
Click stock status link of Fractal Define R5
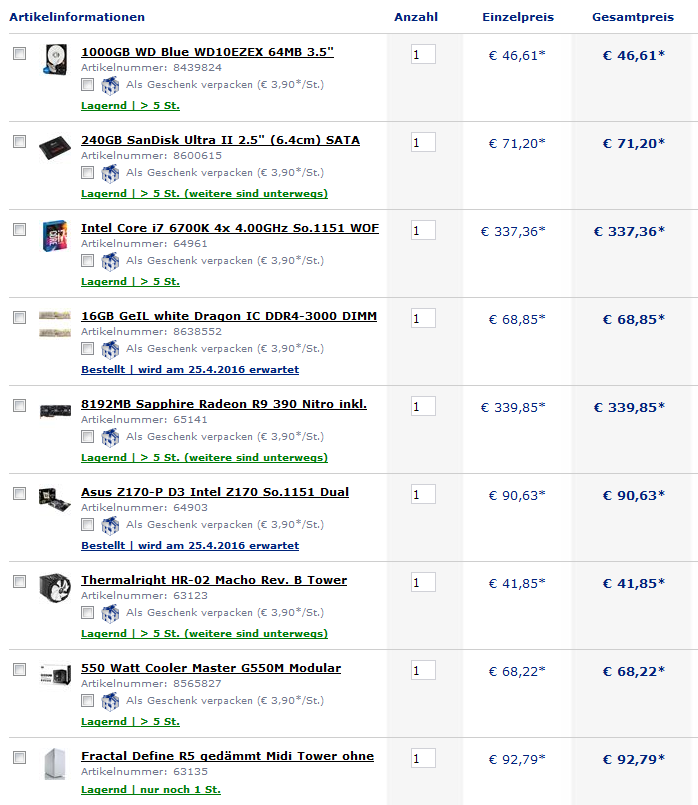pos(151,790)
